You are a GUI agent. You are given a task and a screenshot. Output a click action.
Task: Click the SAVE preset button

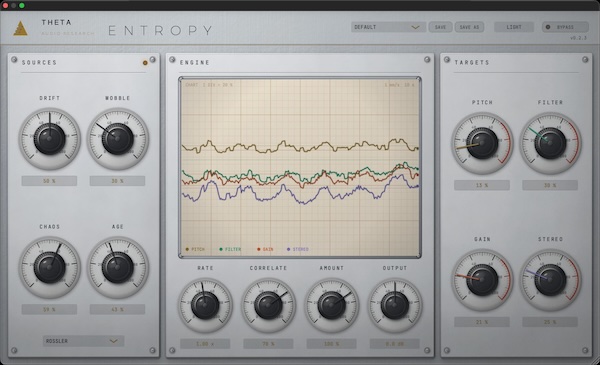440,27
